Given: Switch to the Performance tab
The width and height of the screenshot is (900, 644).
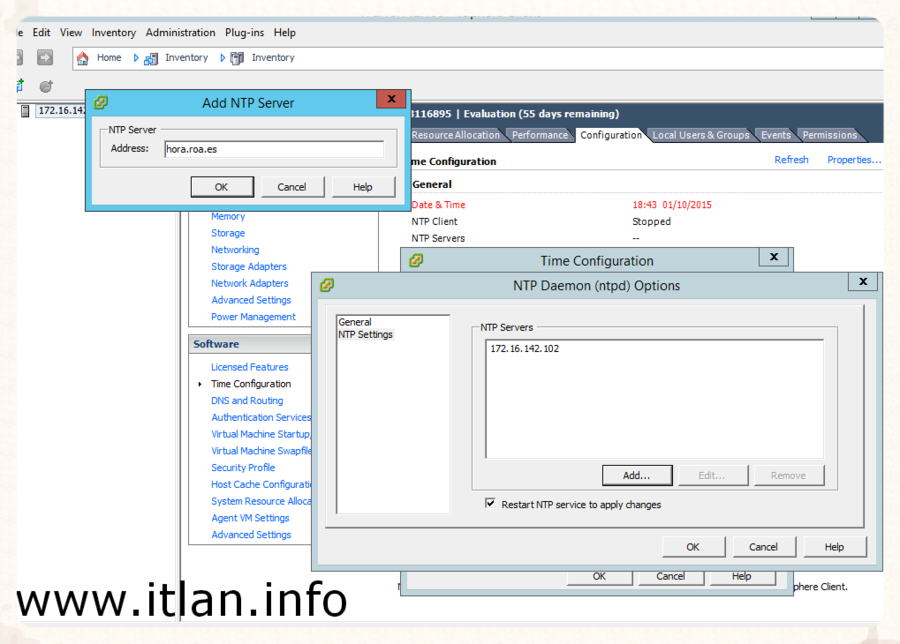Looking at the screenshot, I should pyautogui.click(x=539, y=135).
